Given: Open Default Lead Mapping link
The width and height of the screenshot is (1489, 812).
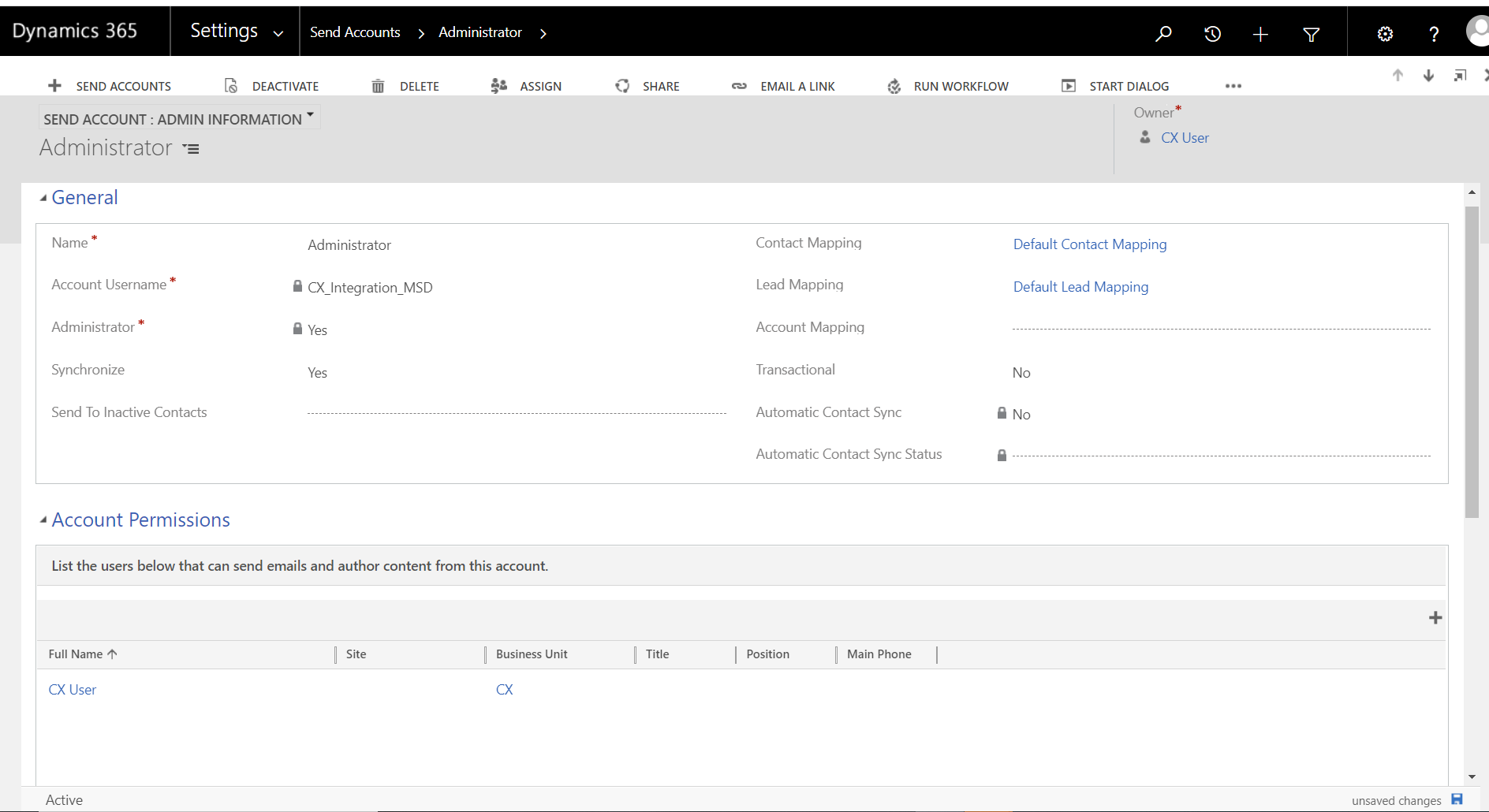Looking at the screenshot, I should [x=1080, y=287].
